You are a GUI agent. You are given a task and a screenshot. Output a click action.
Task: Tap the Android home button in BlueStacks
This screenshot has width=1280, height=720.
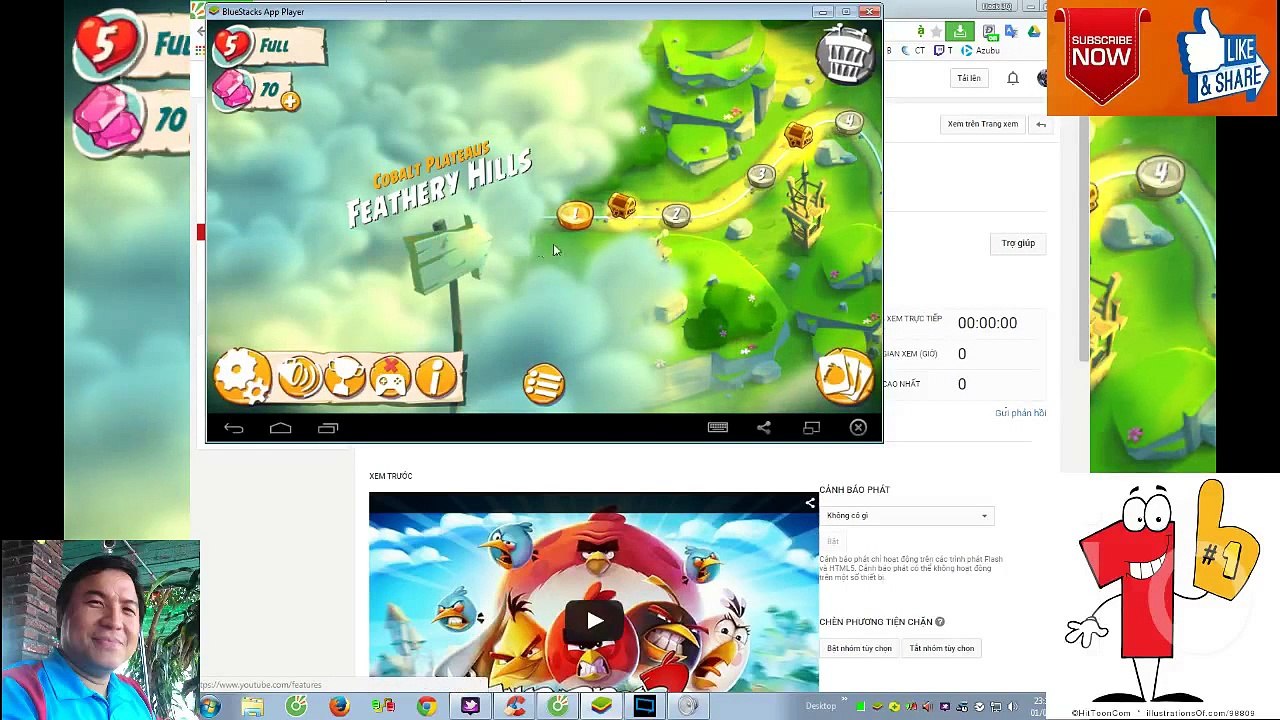click(x=280, y=428)
